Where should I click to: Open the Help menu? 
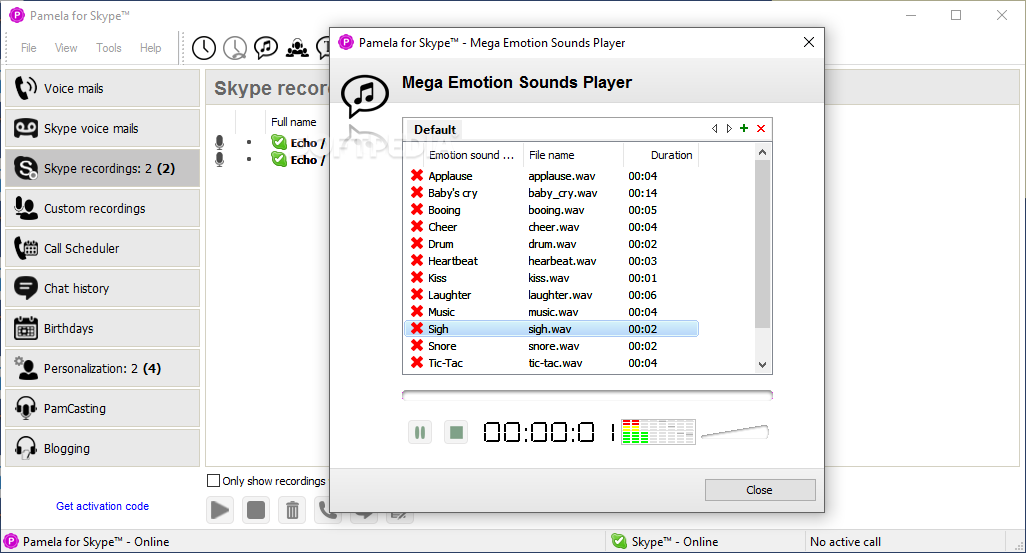point(150,48)
